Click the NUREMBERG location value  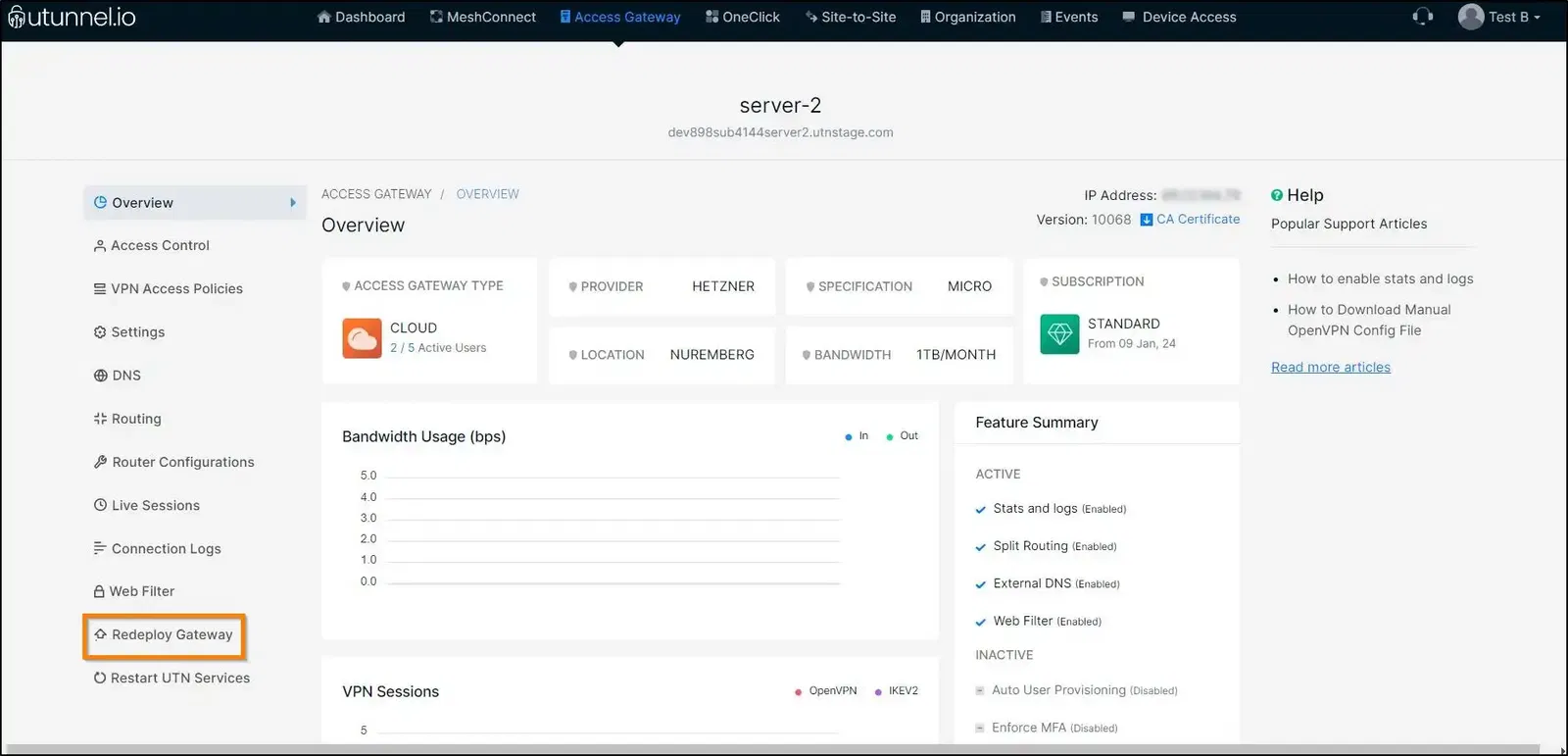(712, 355)
